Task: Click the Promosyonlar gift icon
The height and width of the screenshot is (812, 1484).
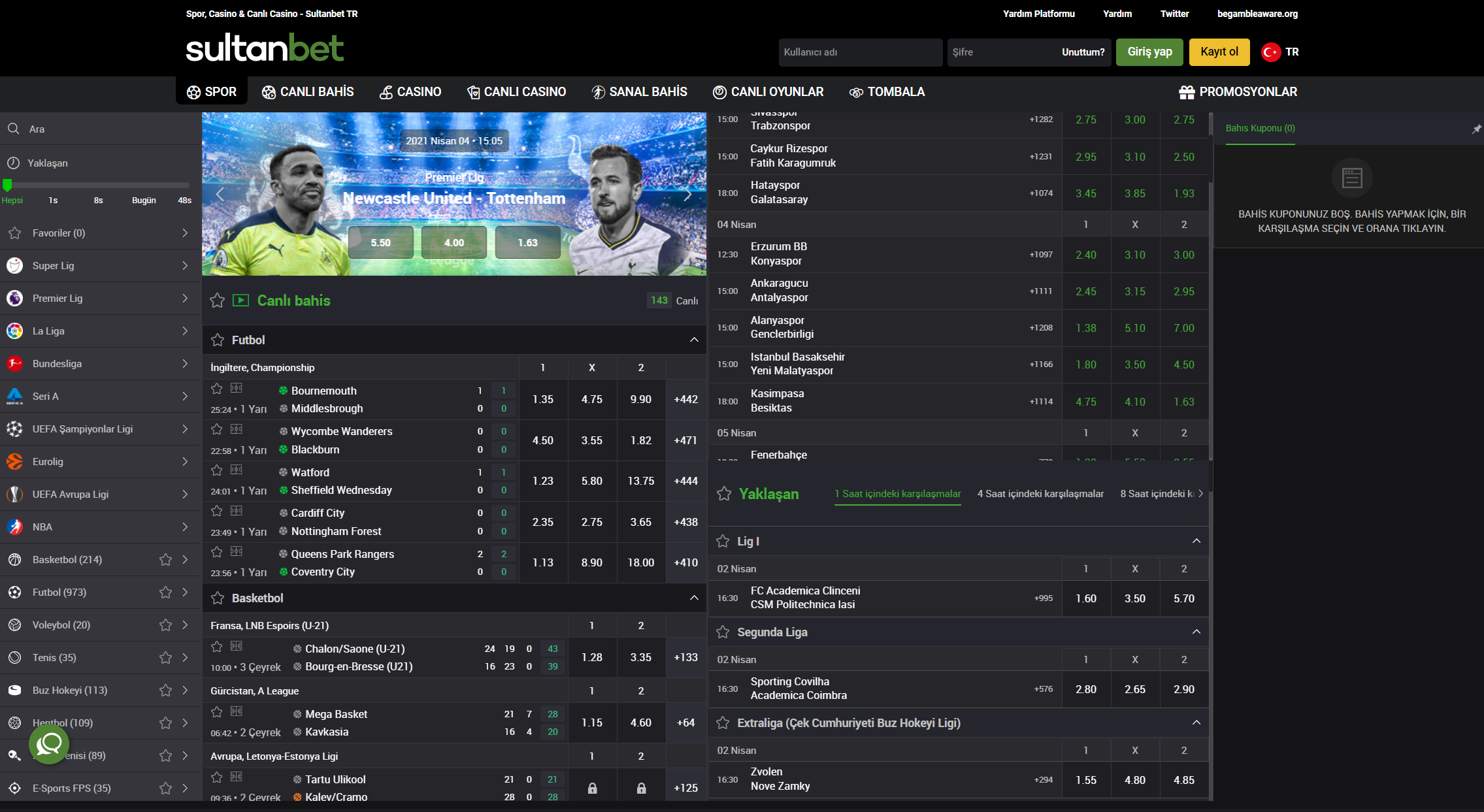Action: click(1187, 92)
